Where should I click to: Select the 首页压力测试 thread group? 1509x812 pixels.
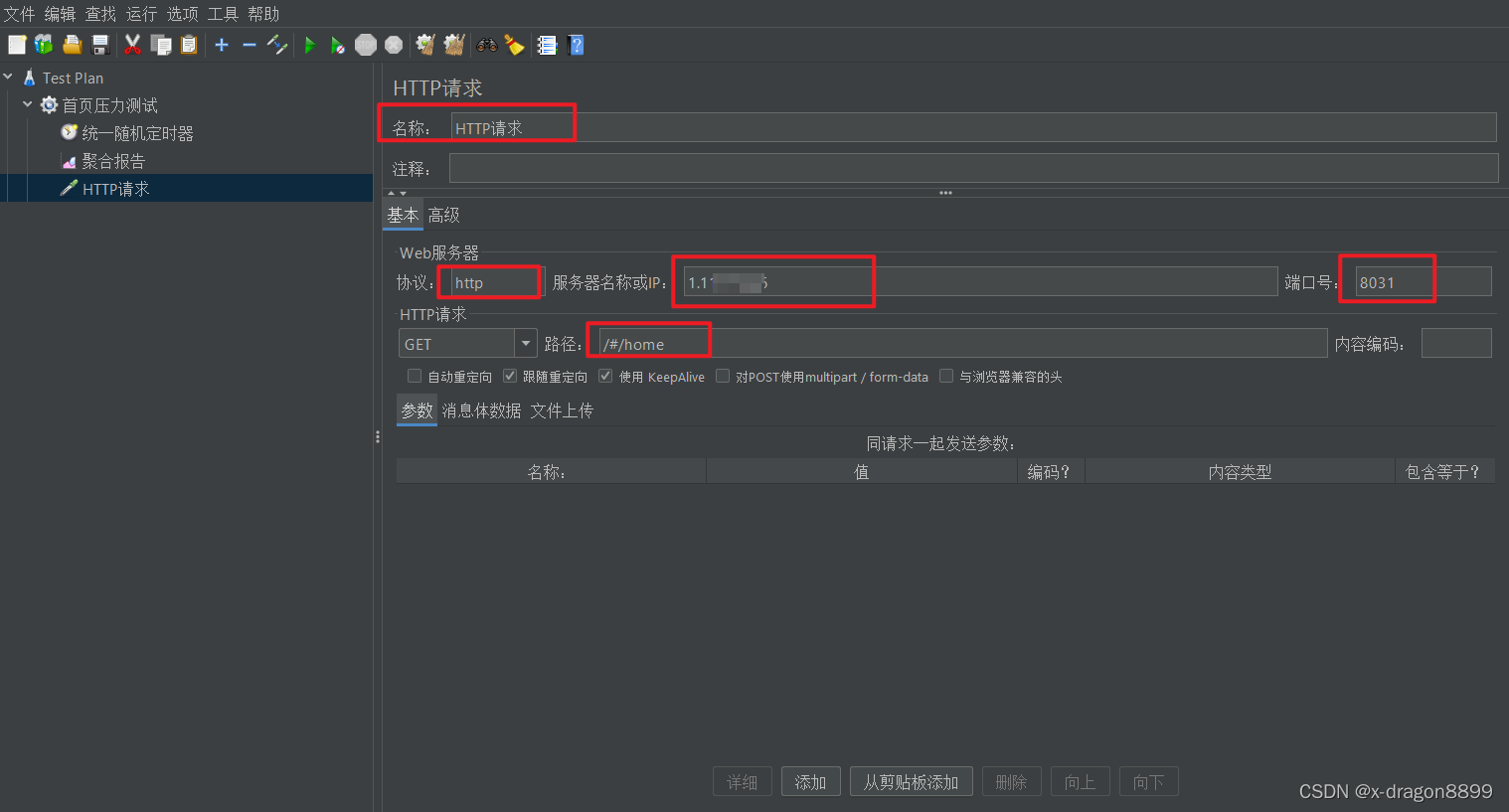109,105
